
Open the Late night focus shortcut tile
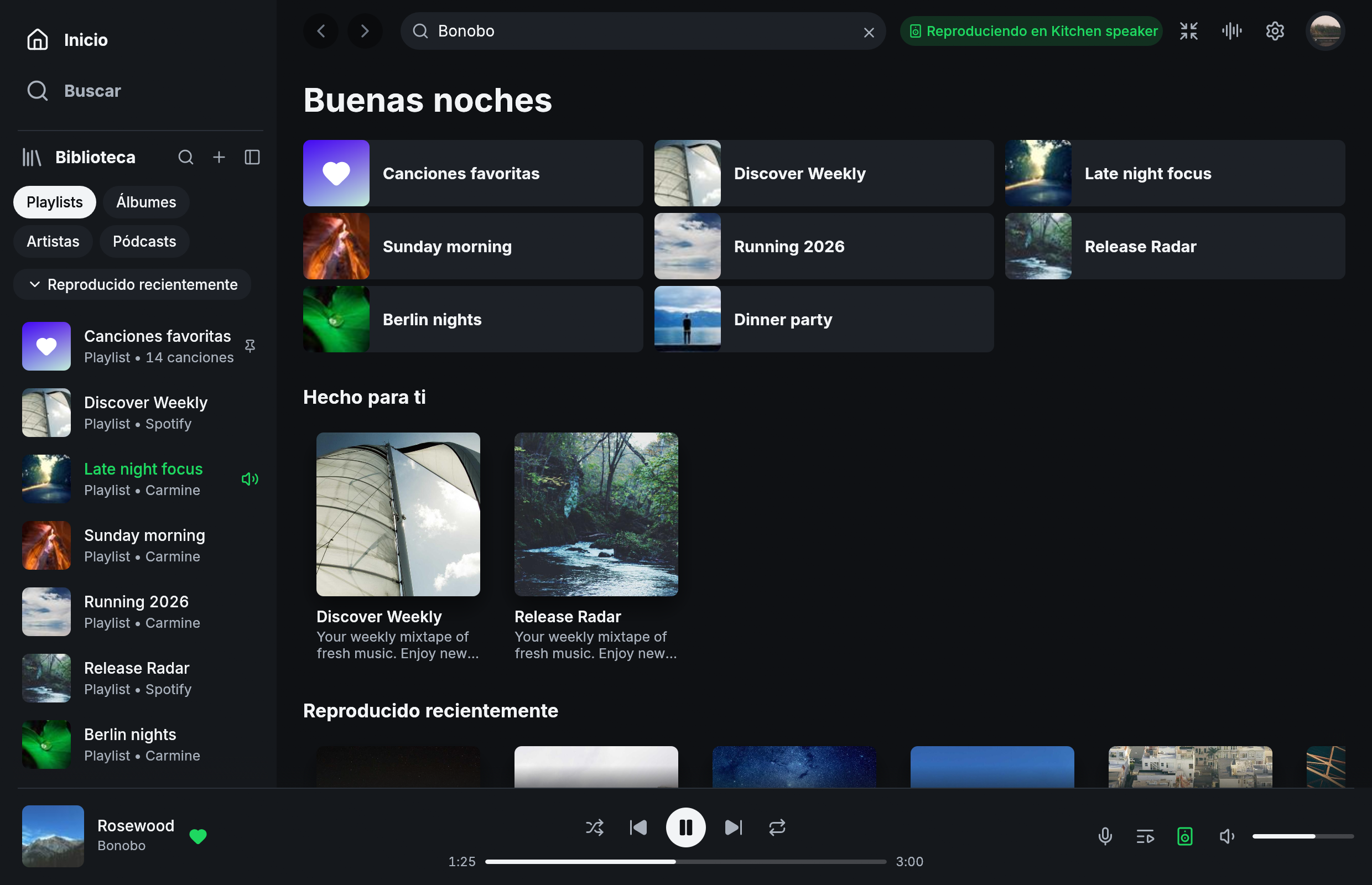(x=1174, y=173)
